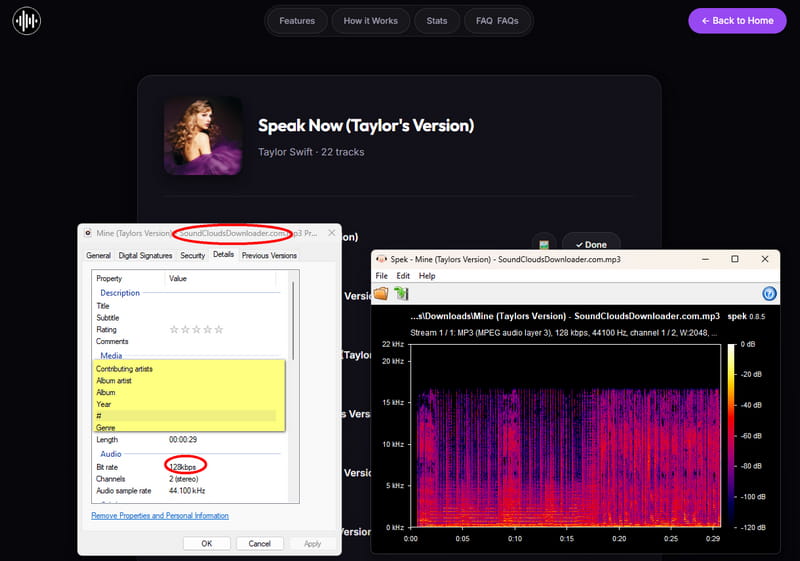
Task: Open the Features nav item
Action: click(x=297, y=21)
